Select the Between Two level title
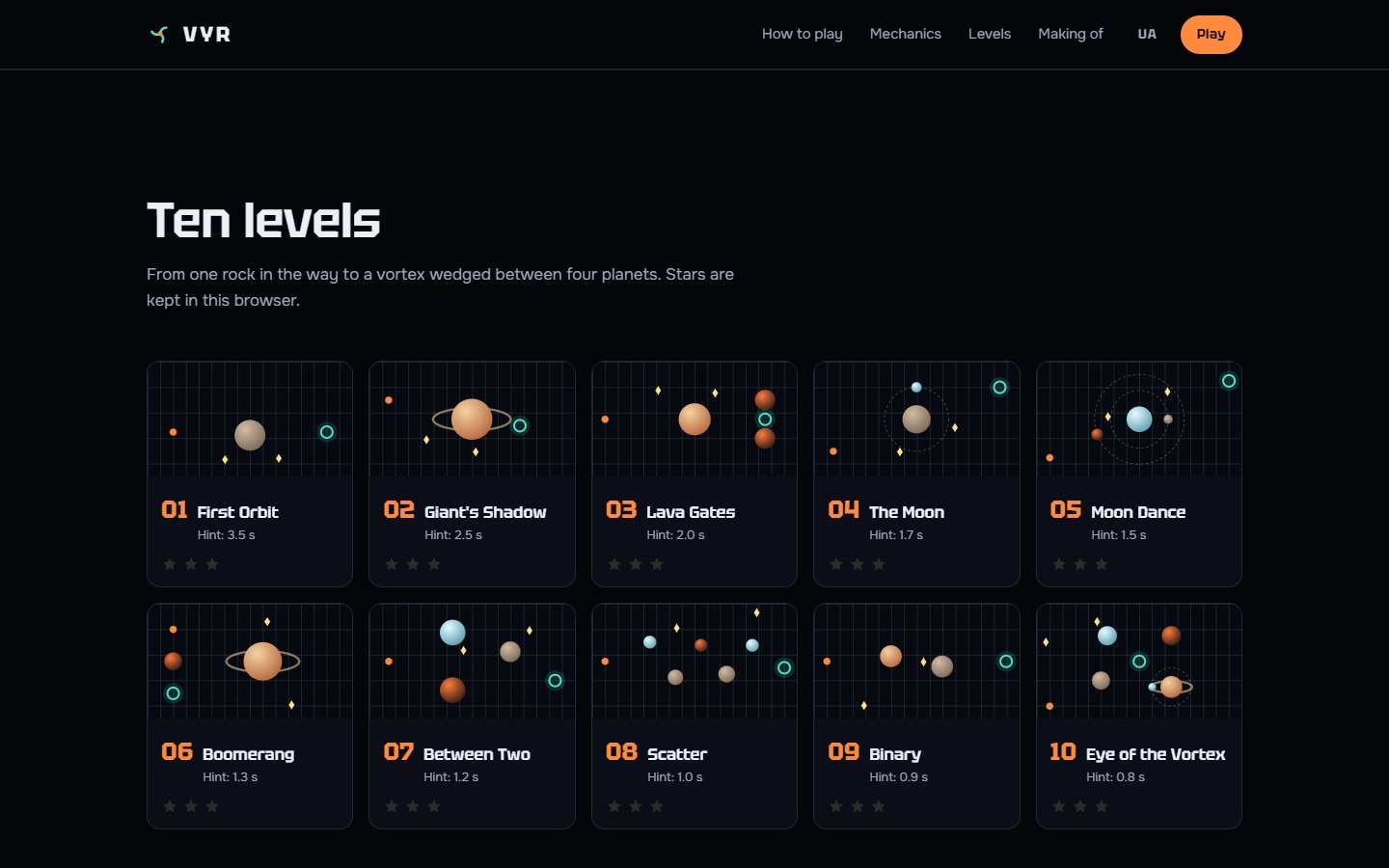Viewport: 1389px width, 868px height. 477,754
